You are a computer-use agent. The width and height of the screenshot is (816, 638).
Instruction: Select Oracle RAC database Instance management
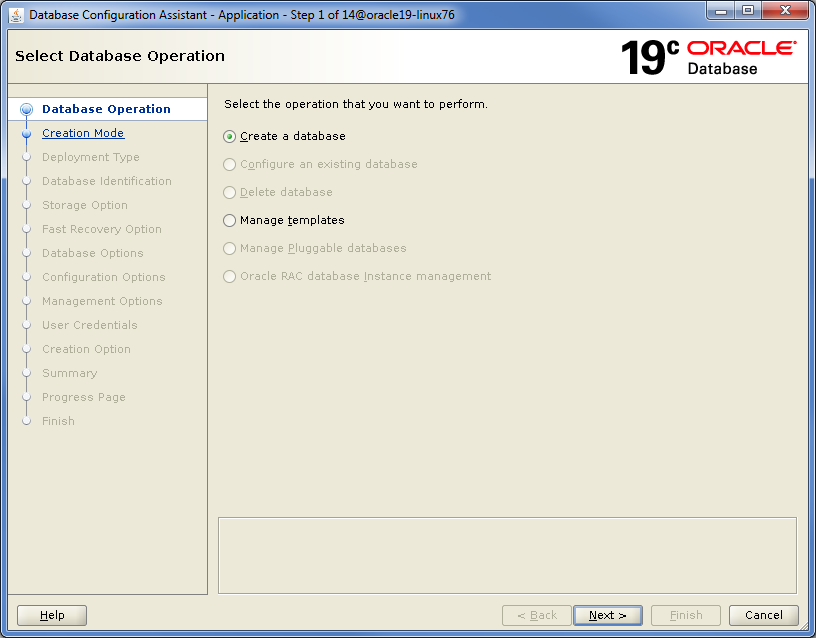pyautogui.click(x=230, y=276)
